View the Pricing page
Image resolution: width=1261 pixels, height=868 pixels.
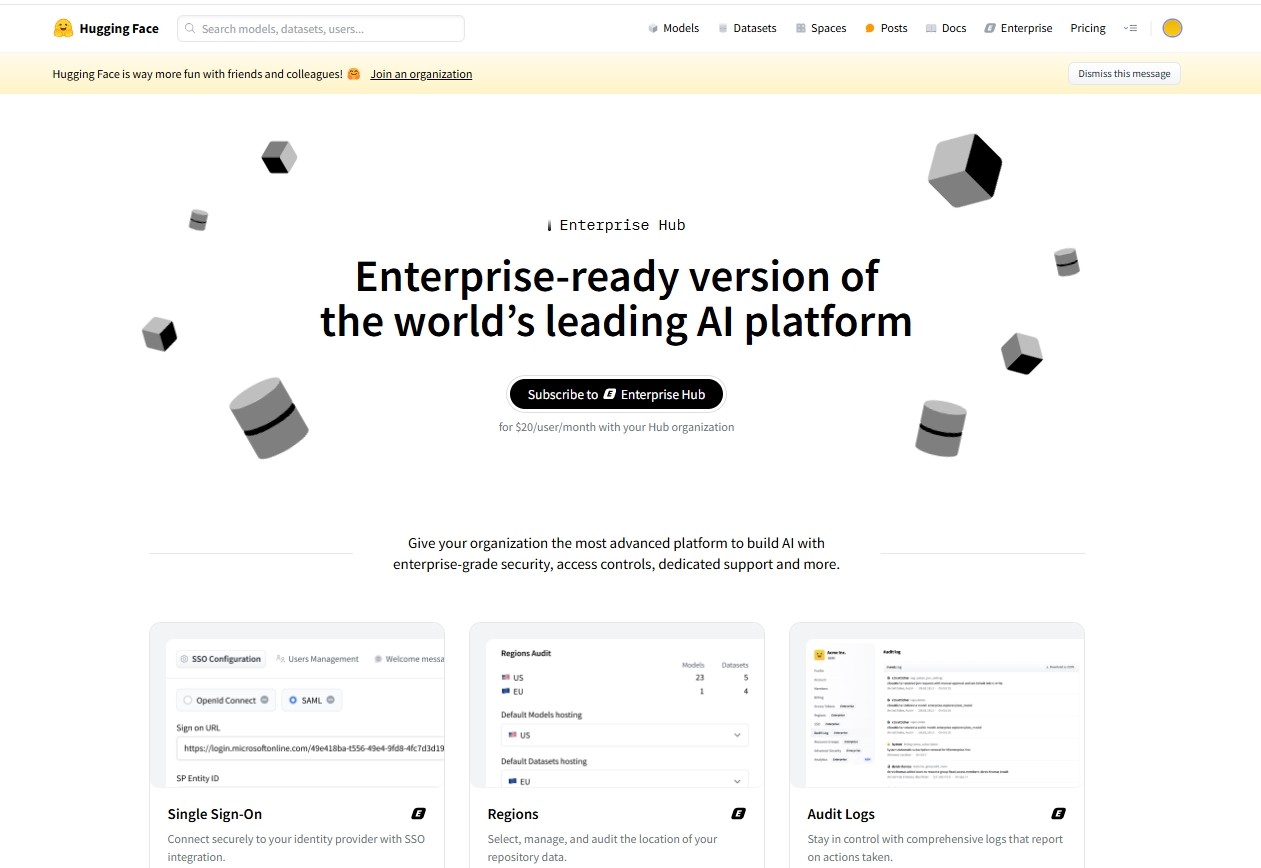(1088, 28)
